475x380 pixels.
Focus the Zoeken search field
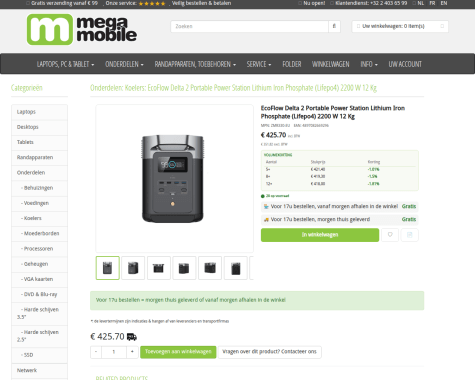[249, 26]
